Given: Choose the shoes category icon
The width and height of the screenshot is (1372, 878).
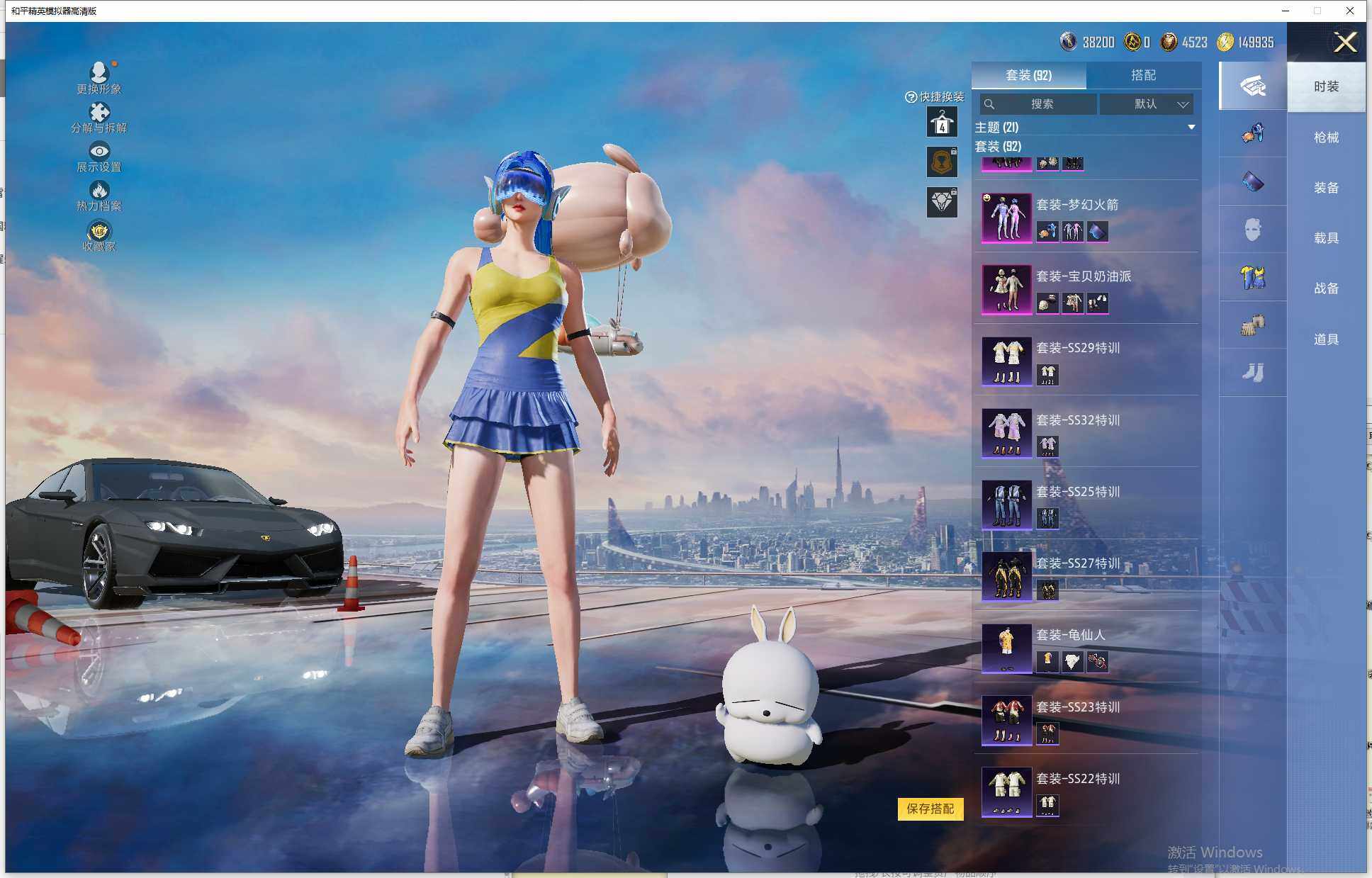Looking at the screenshot, I should (1253, 372).
